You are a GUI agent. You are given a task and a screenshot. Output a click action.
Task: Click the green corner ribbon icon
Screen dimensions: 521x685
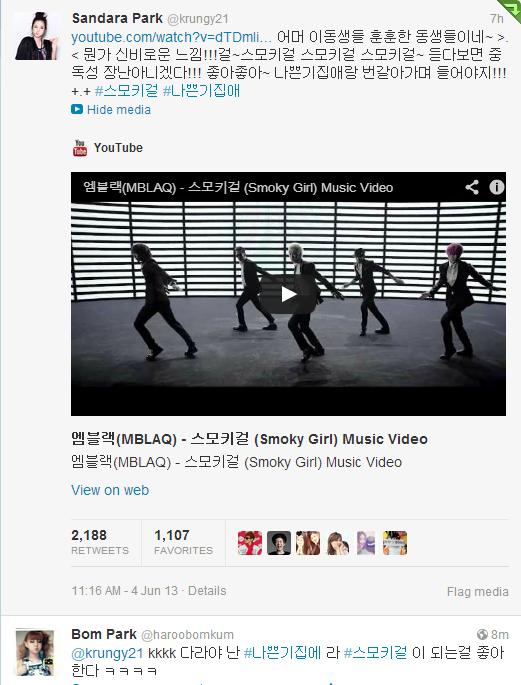tap(512, 10)
